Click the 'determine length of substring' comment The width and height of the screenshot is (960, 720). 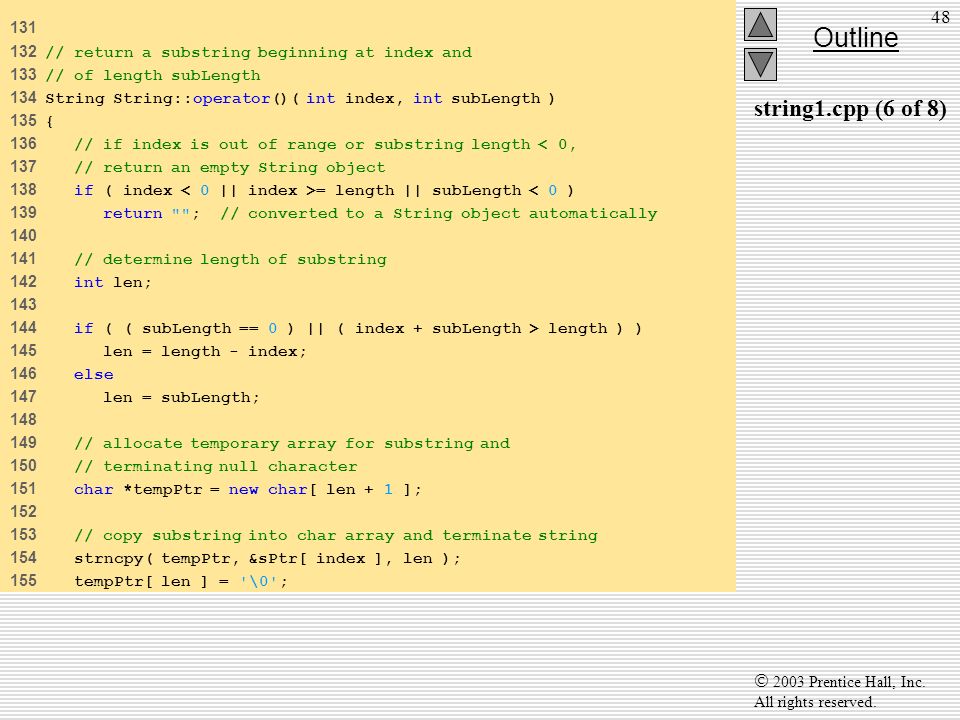pyautogui.click(x=230, y=260)
